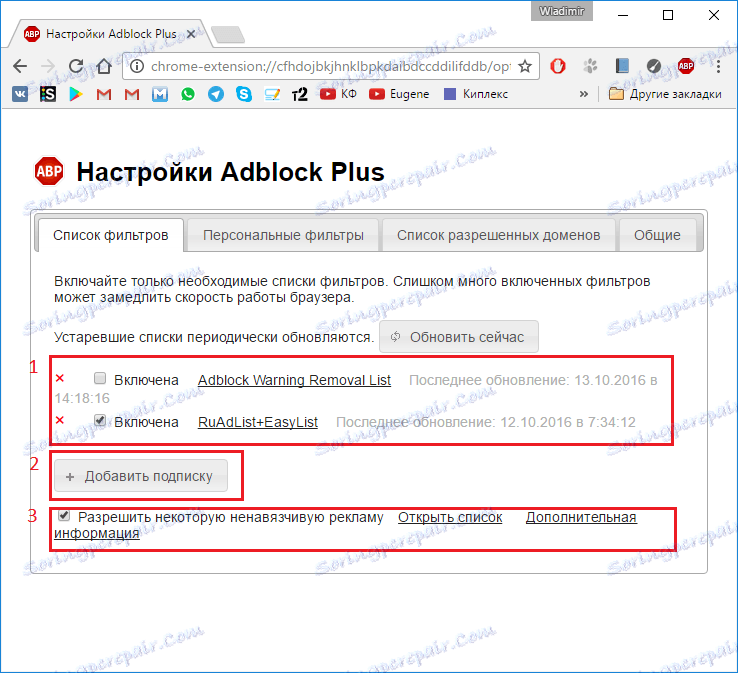This screenshot has width=738, height=673.
Task: Click the dark circle slash extension icon
Action: pyautogui.click(x=654, y=66)
